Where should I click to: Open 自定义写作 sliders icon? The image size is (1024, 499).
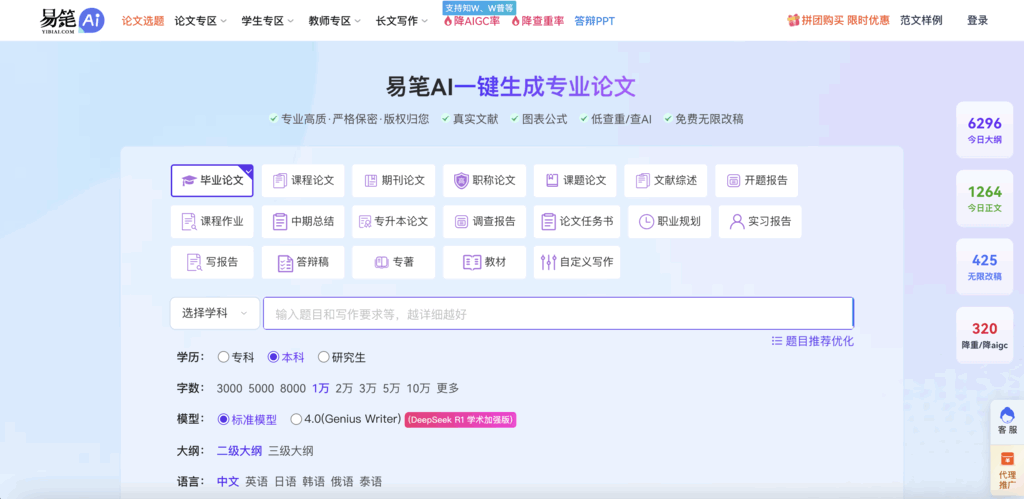click(x=548, y=263)
